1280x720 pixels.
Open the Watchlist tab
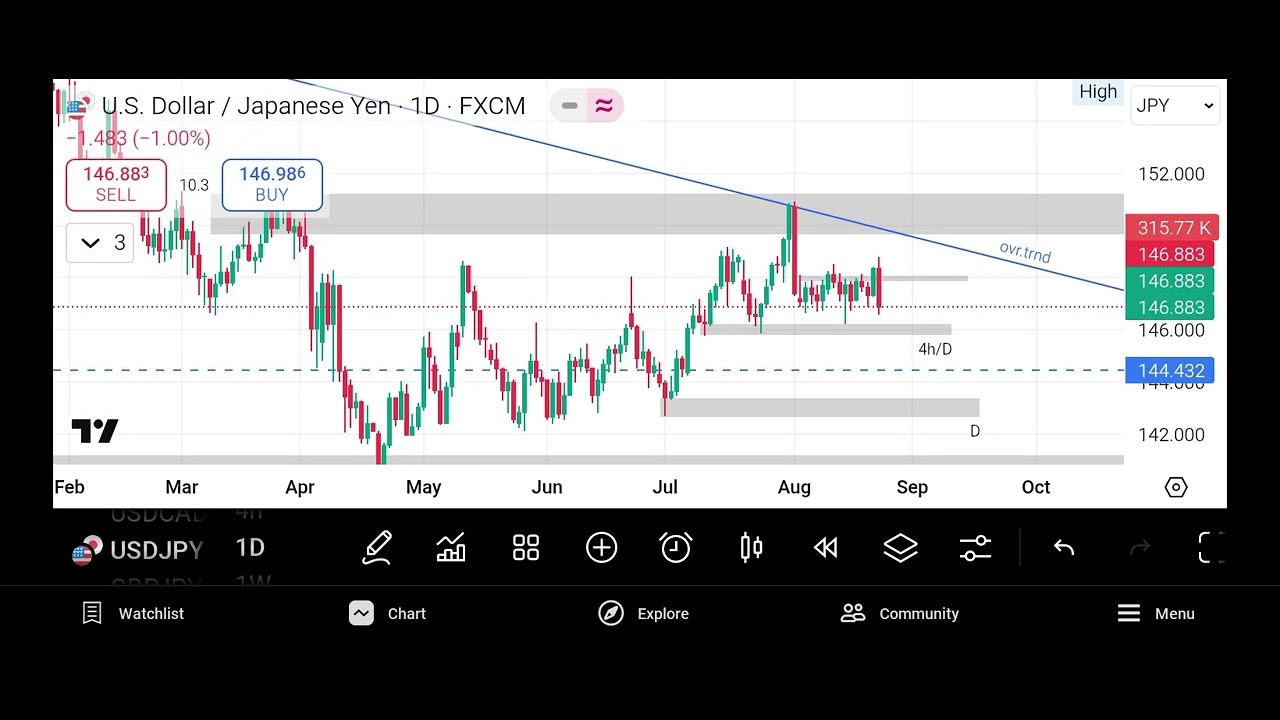point(133,614)
